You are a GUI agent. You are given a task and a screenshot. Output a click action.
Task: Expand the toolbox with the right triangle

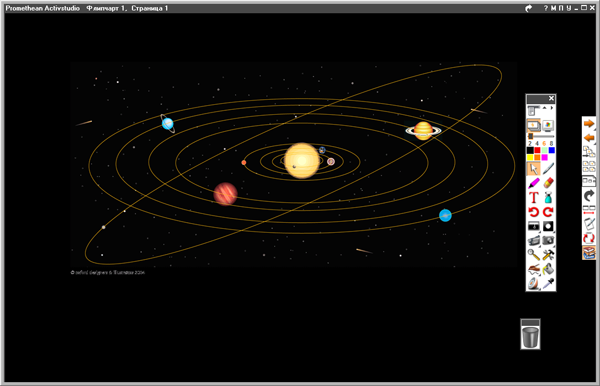pos(552,108)
